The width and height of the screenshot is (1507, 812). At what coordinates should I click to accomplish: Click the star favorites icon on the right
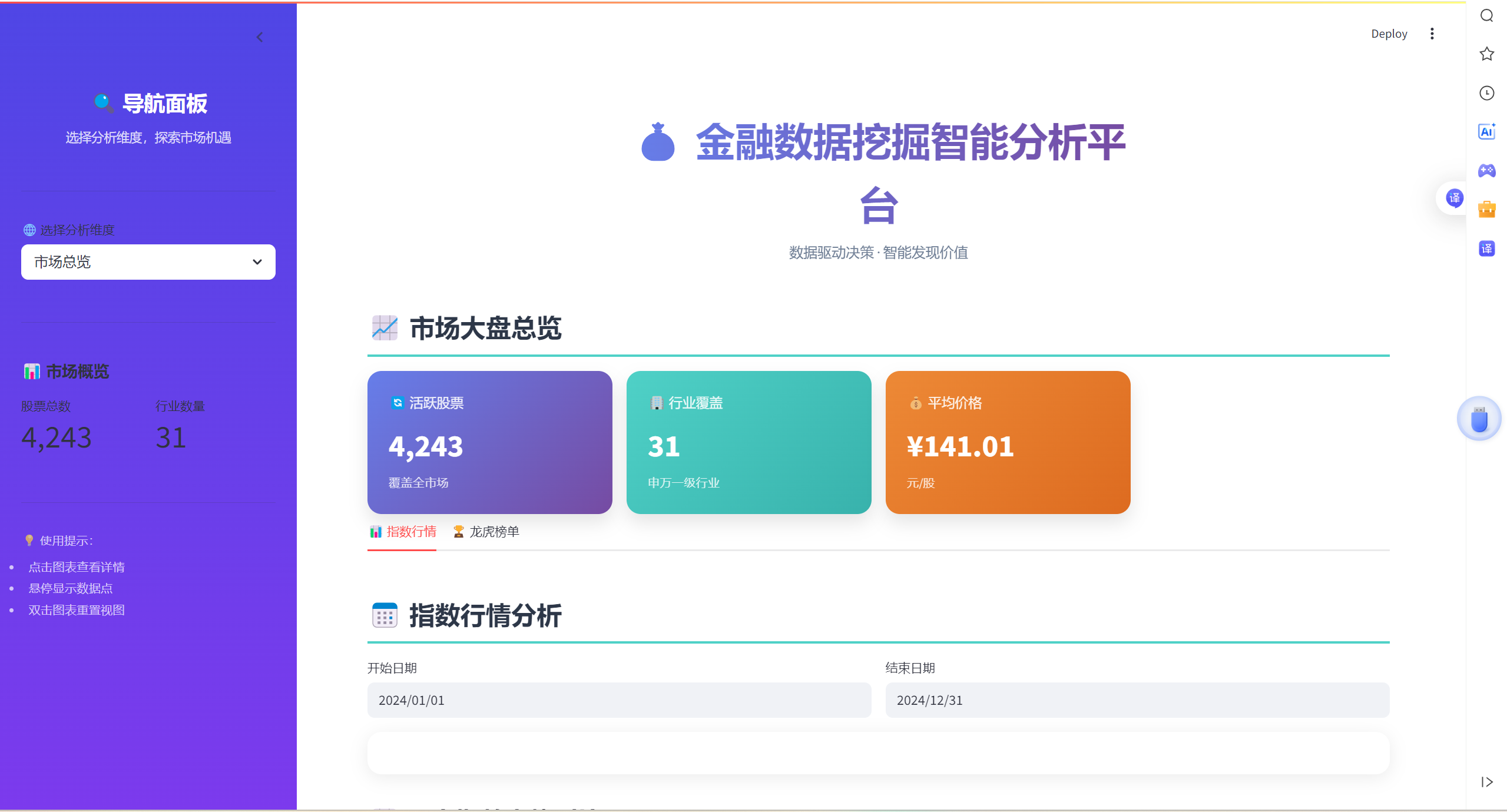[x=1486, y=54]
